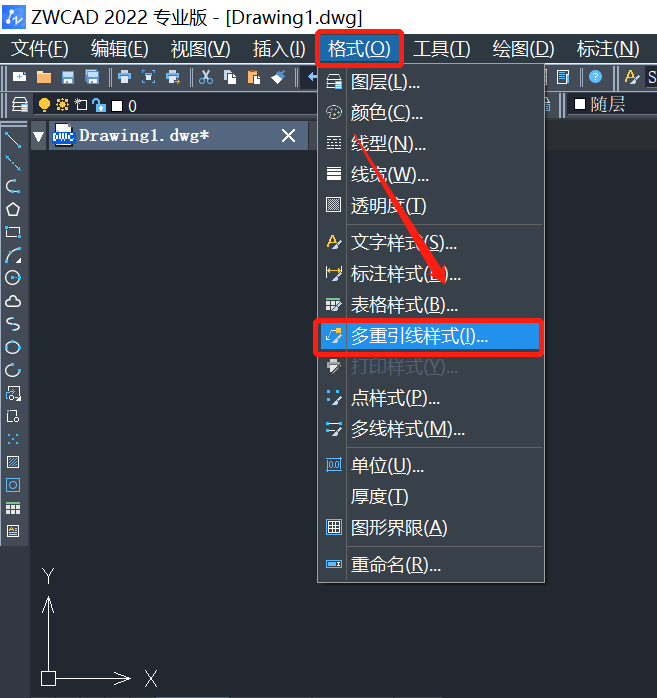The height and width of the screenshot is (698, 657).
Task: Select 多重引线样式(I)... menu entry
Action: (x=430, y=336)
